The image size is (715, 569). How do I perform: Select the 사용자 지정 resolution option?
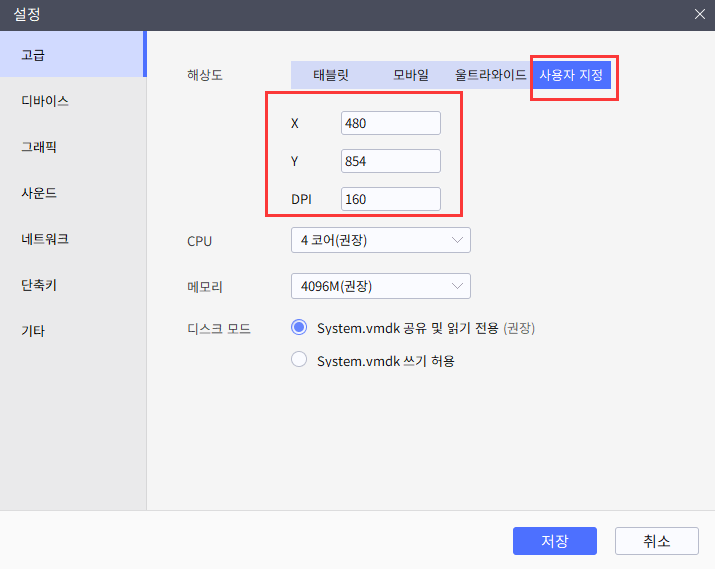click(x=571, y=75)
